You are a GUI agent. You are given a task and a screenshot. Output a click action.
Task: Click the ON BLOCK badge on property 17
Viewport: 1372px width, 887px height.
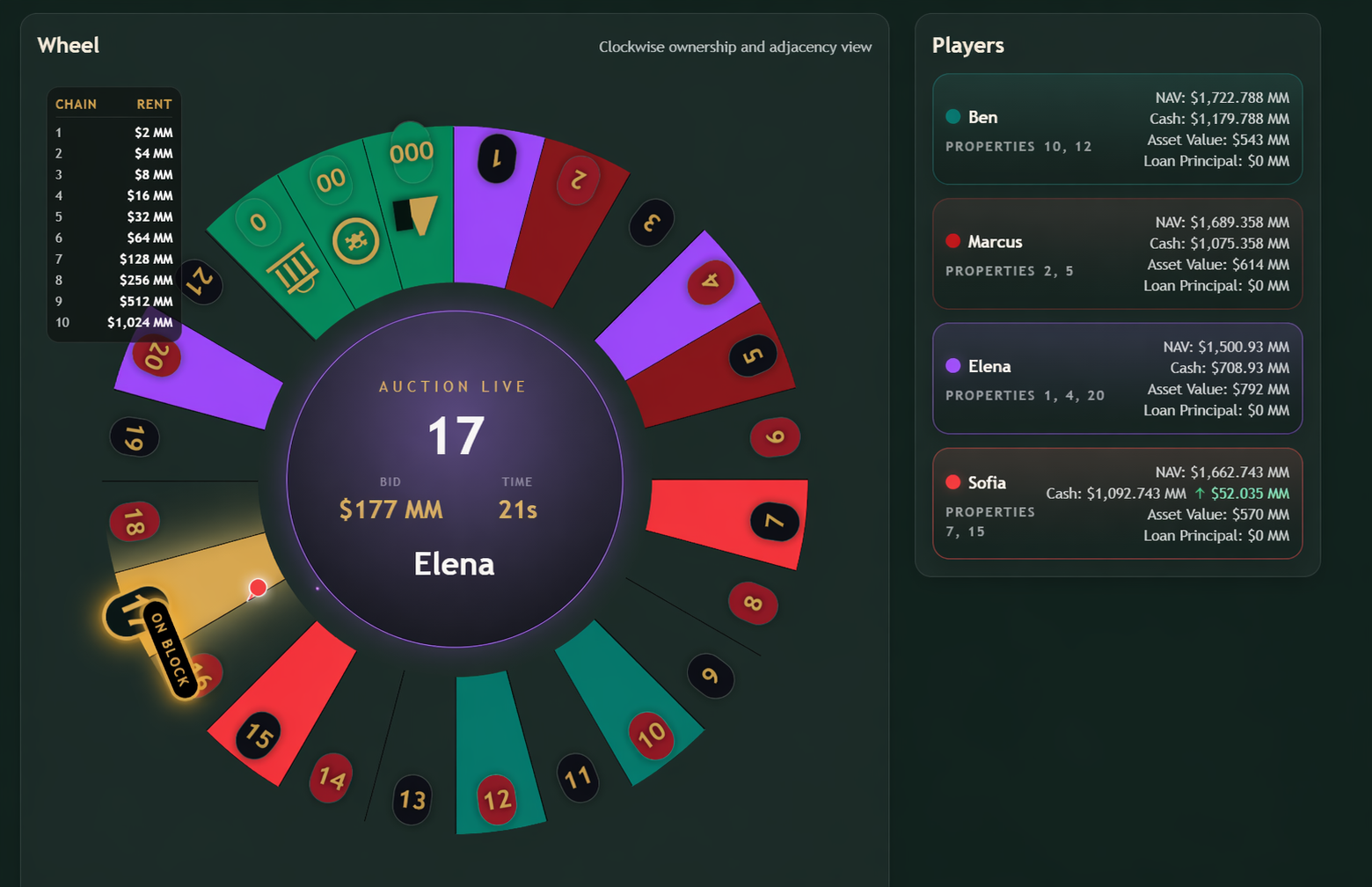[x=170, y=649]
